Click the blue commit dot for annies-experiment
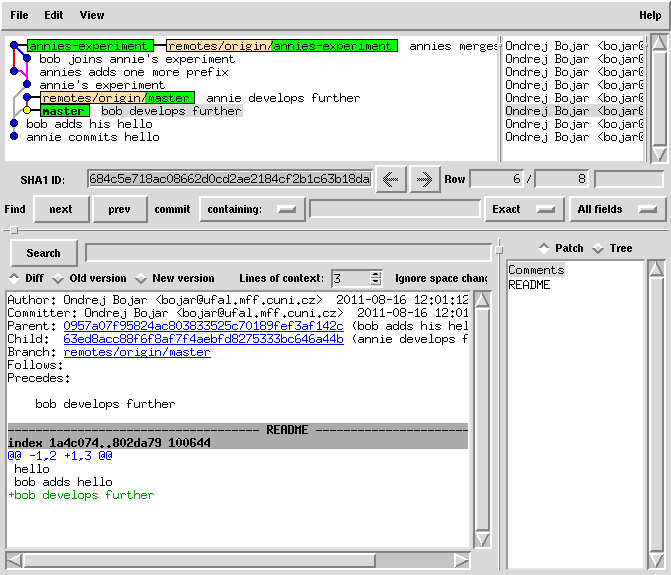Image resolution: width=671 pixels, height=575 pixels. (14, 46)
